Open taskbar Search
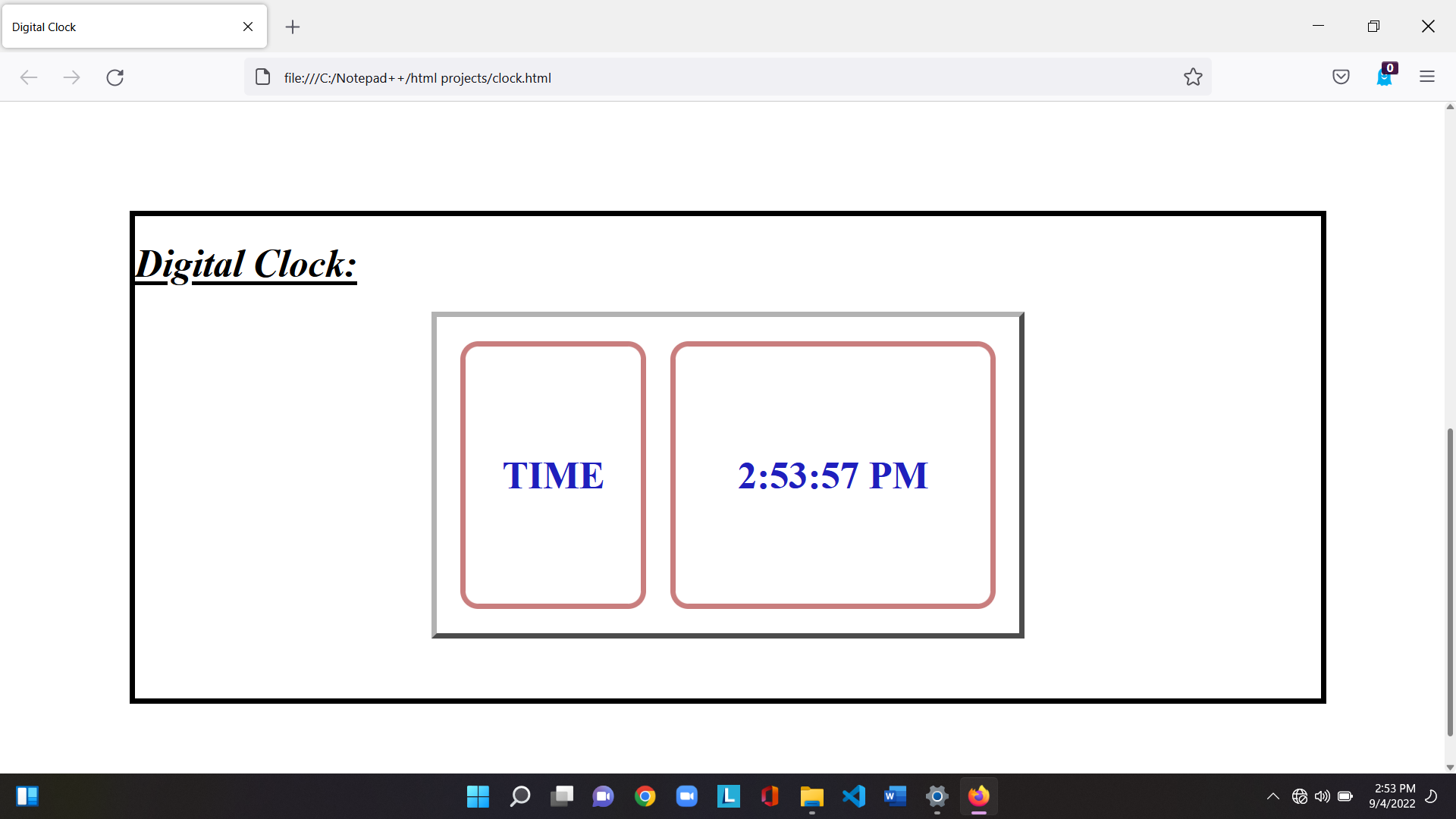This screenshot has height=819, width=1456. pyautogui.click(x=519, y=796)
